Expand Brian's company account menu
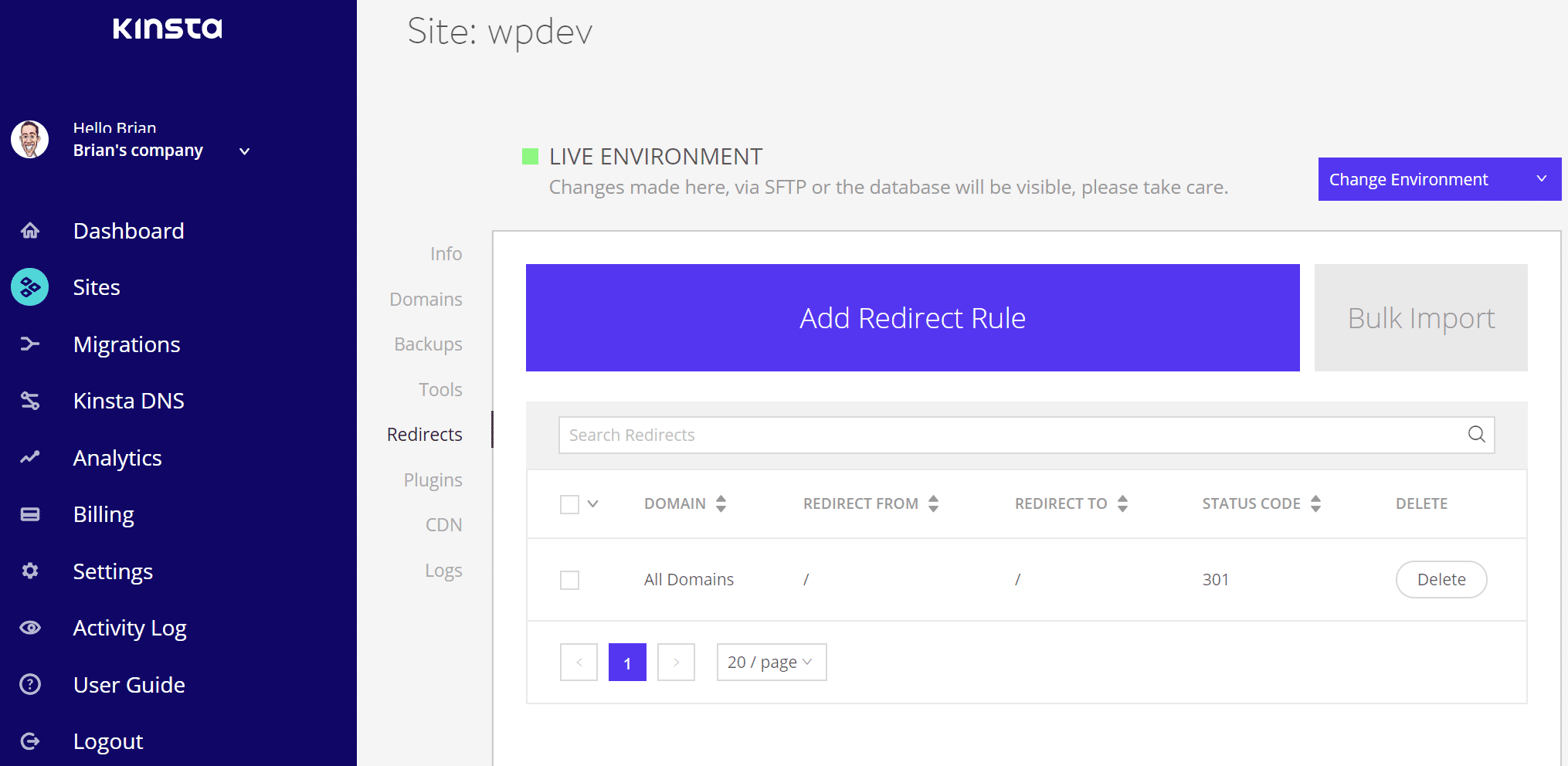Screen dimensions: 1568x766 244,151
